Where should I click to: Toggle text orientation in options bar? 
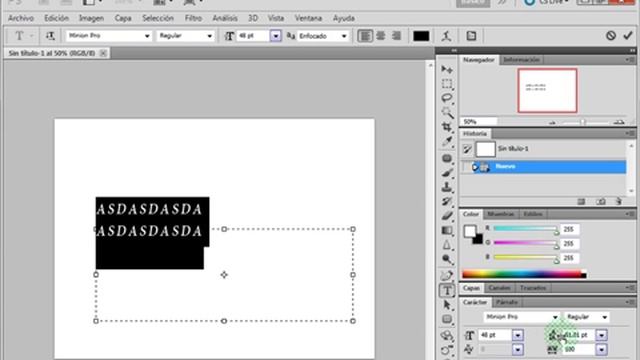click(50, 36)
